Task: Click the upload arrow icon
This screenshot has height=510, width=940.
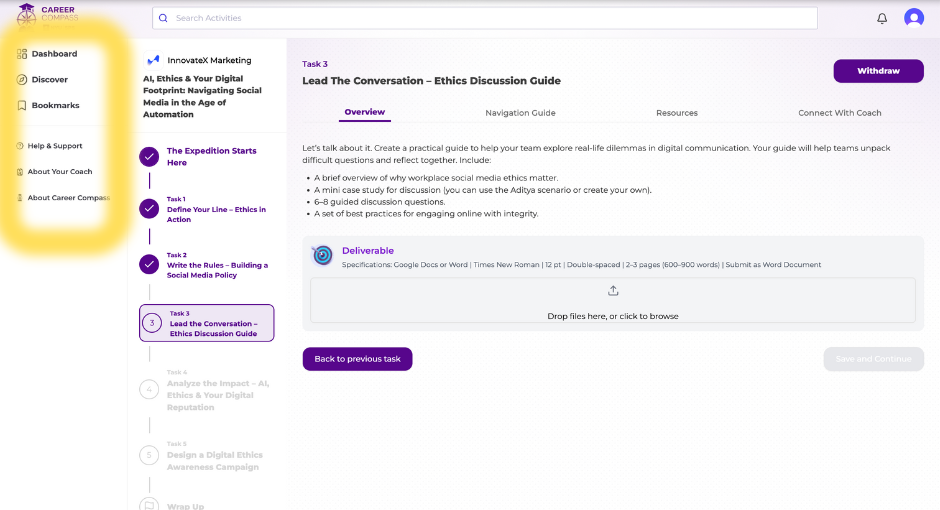Action: (613, 291)
